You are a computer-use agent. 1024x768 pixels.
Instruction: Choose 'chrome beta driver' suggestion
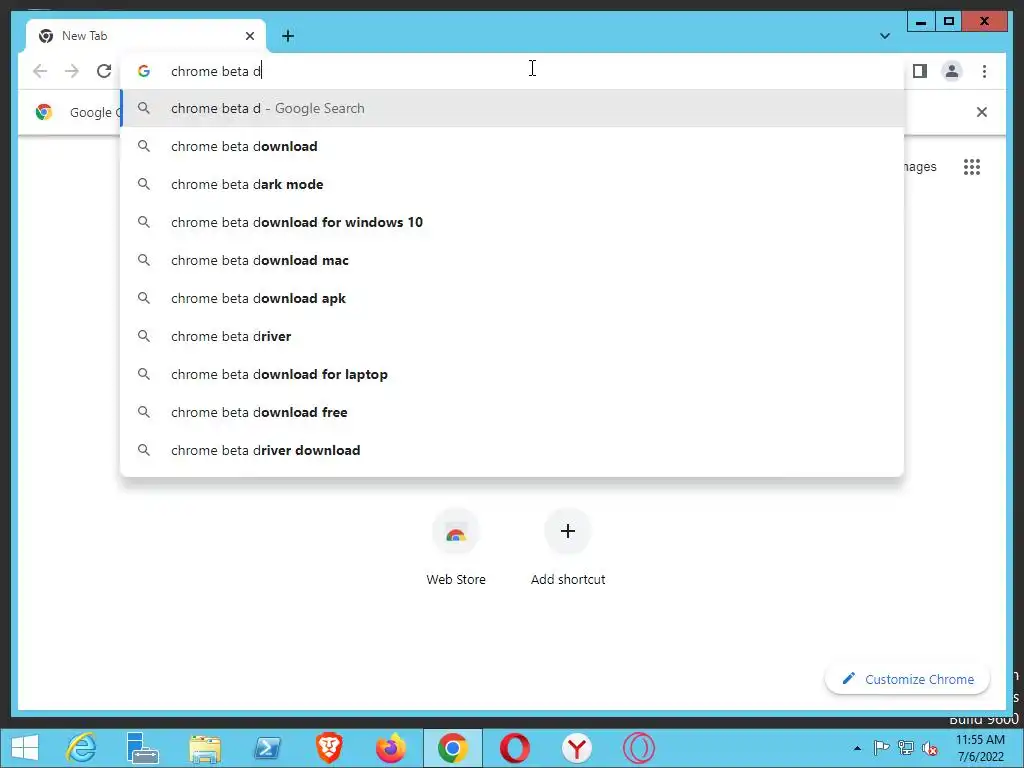tap(513, 336)
